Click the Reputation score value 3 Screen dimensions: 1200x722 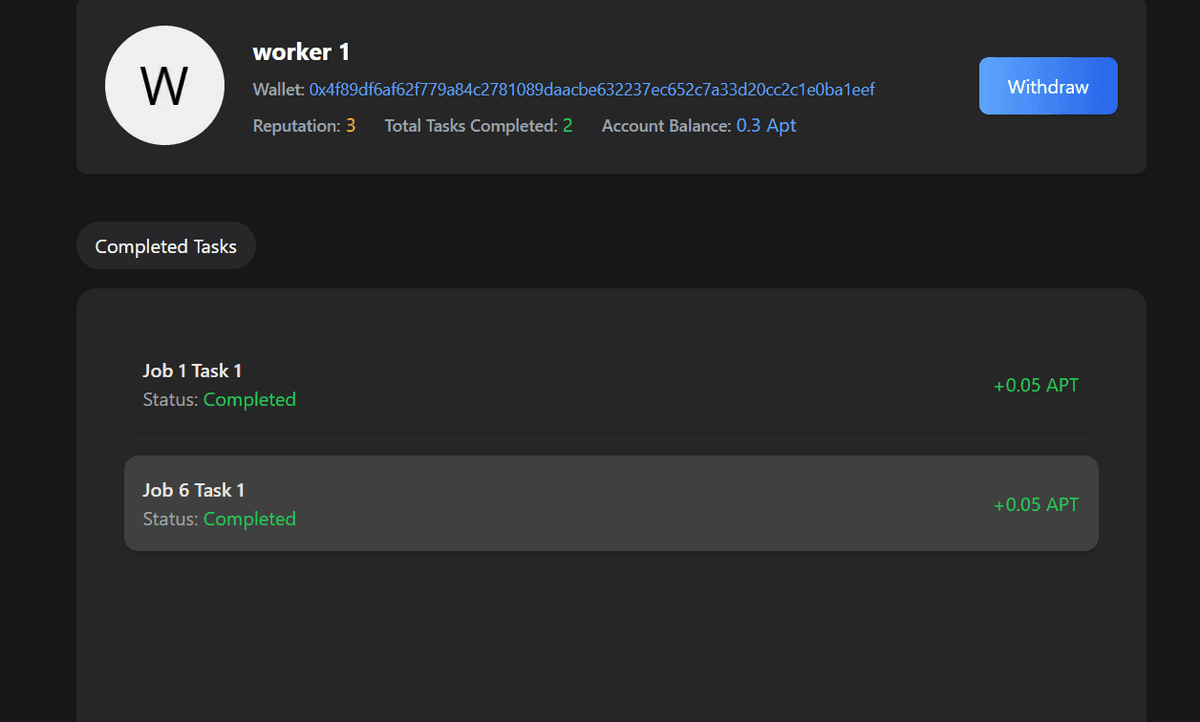tap(350, 125)
